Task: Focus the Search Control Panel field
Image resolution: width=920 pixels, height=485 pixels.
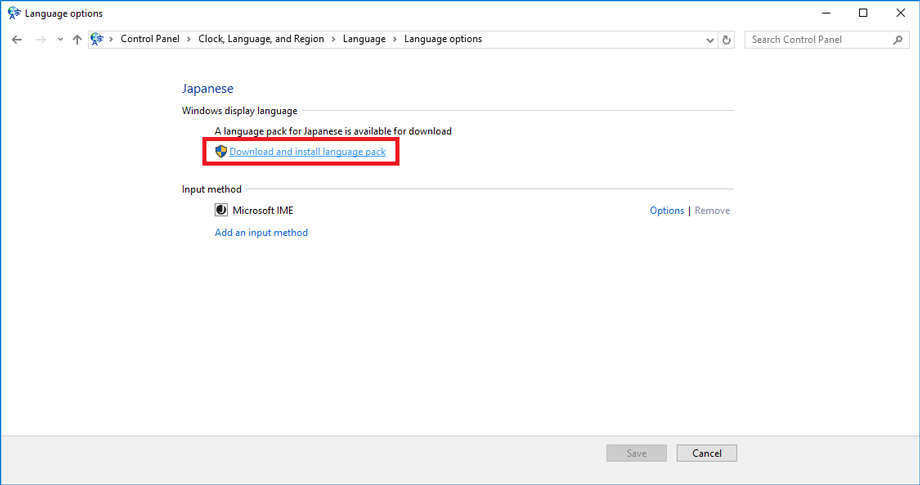Action: pos(827,40)
